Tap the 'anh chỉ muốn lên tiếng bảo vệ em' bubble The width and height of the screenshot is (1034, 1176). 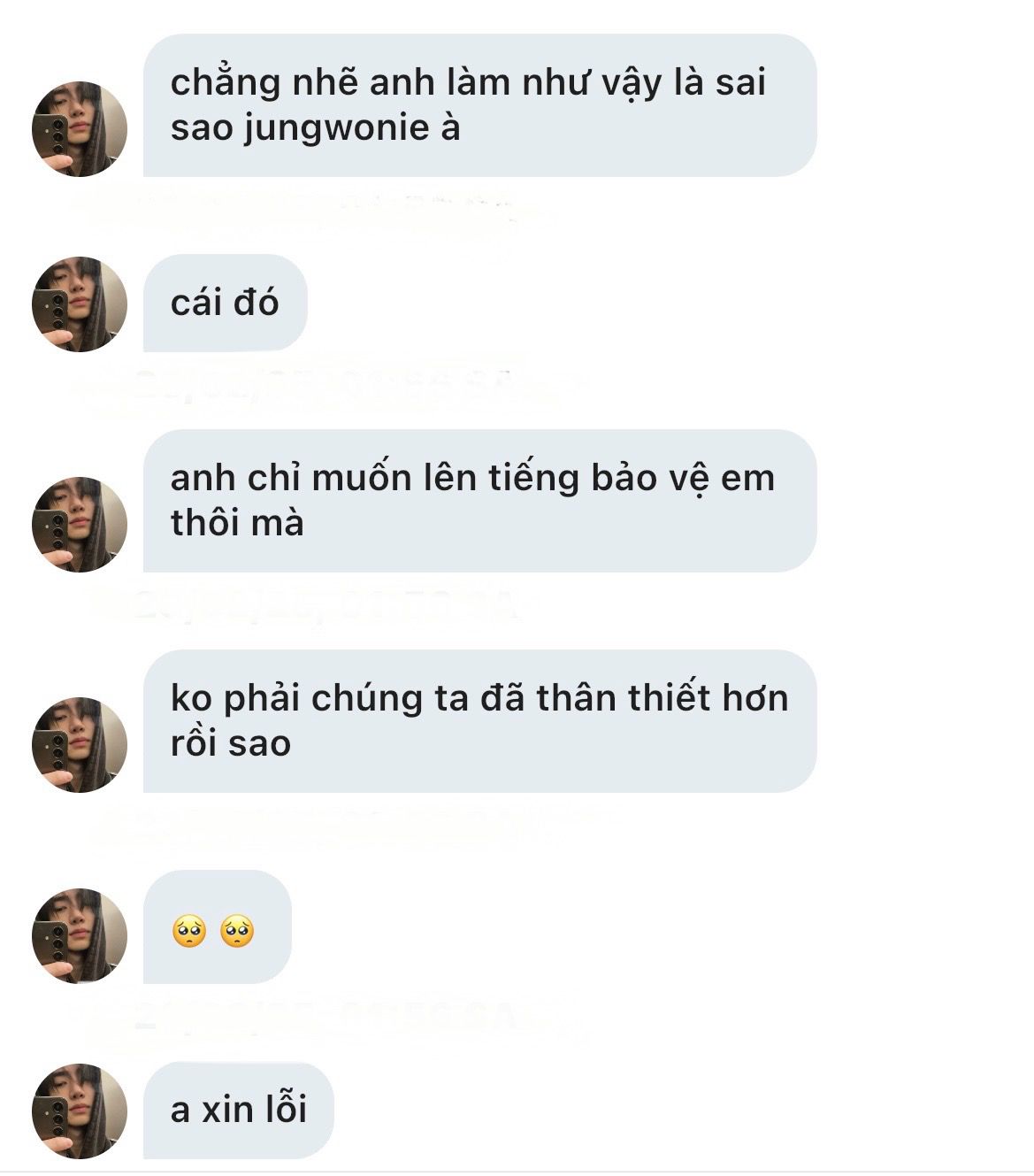[479, 501]
